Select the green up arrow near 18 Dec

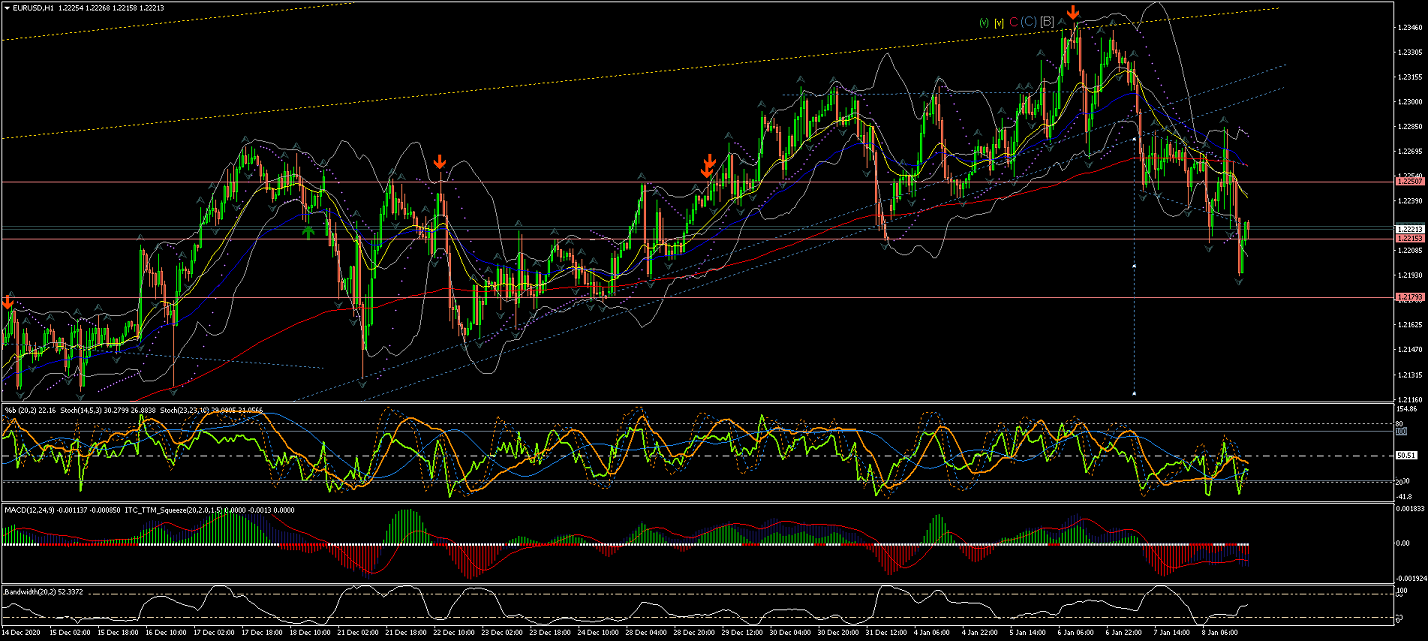tap(310, 232)
